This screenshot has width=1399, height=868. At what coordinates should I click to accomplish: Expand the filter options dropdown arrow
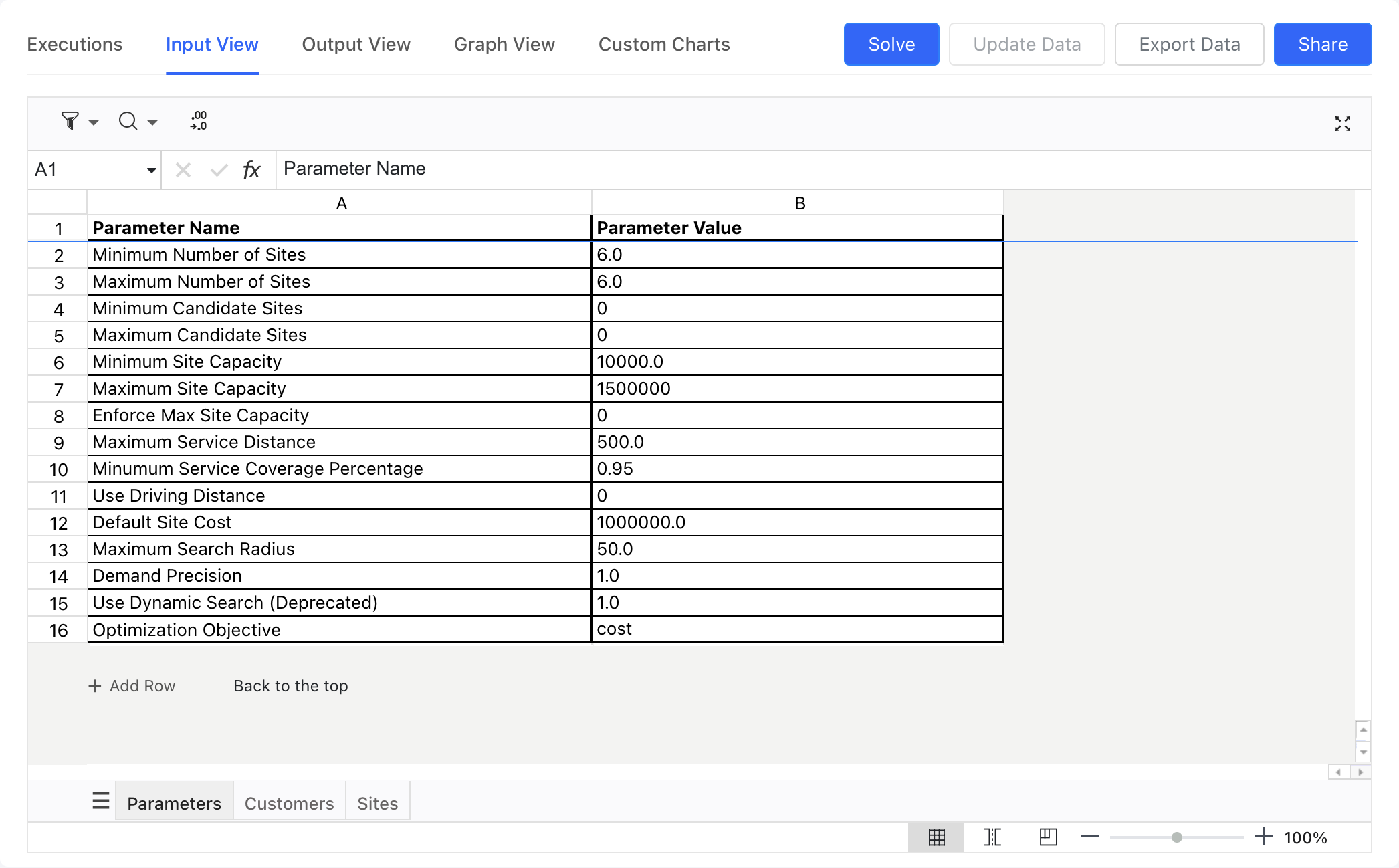pyautogui.click(x=94, y=123)
